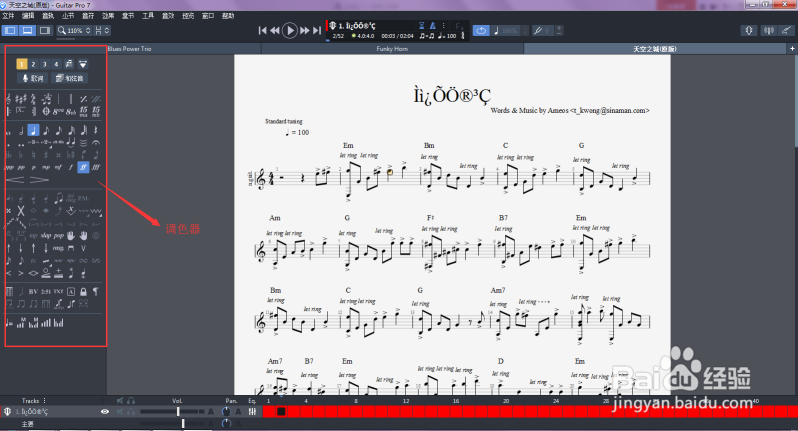The image size is (798, 431).
Task: Insert a BV barre marking
Action: coord(33,292)
